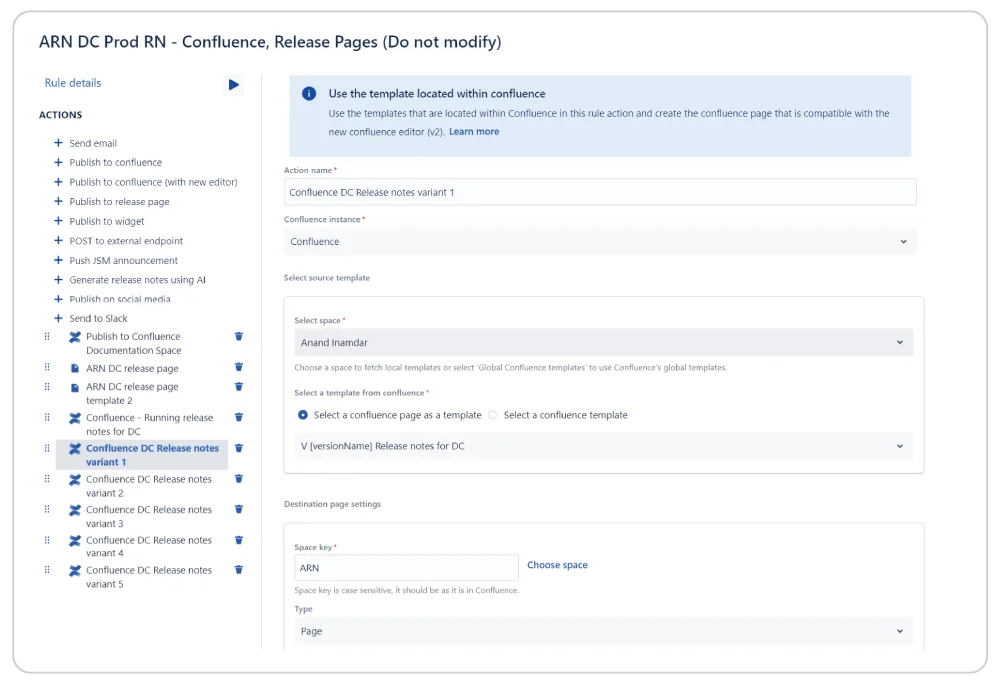1000x682 pixels.
Task: Click the 'Choose space' link
Action: point(557,564)
